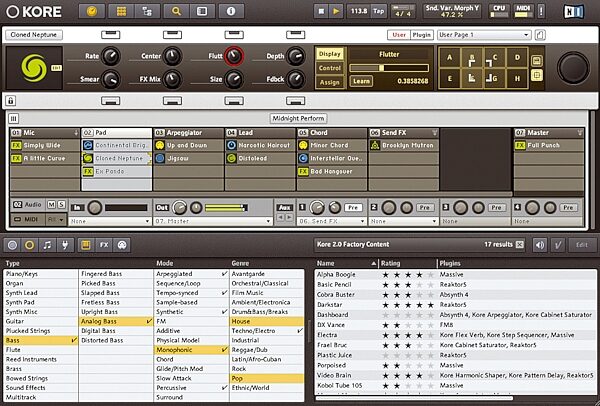Select the Assign tab

tap(329, 82)
